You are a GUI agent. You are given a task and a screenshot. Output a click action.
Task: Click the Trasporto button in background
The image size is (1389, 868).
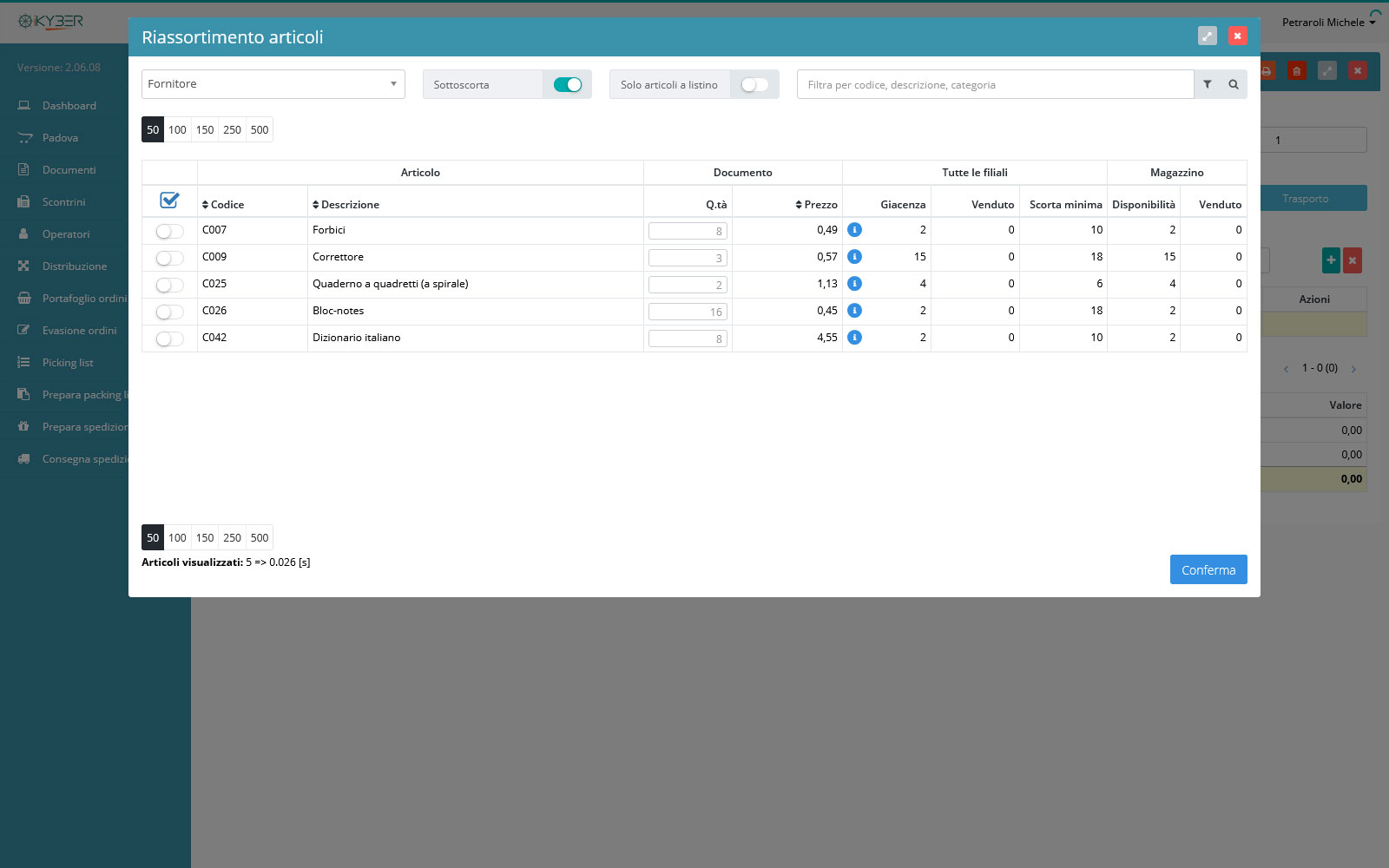(x=1313, y=199)
